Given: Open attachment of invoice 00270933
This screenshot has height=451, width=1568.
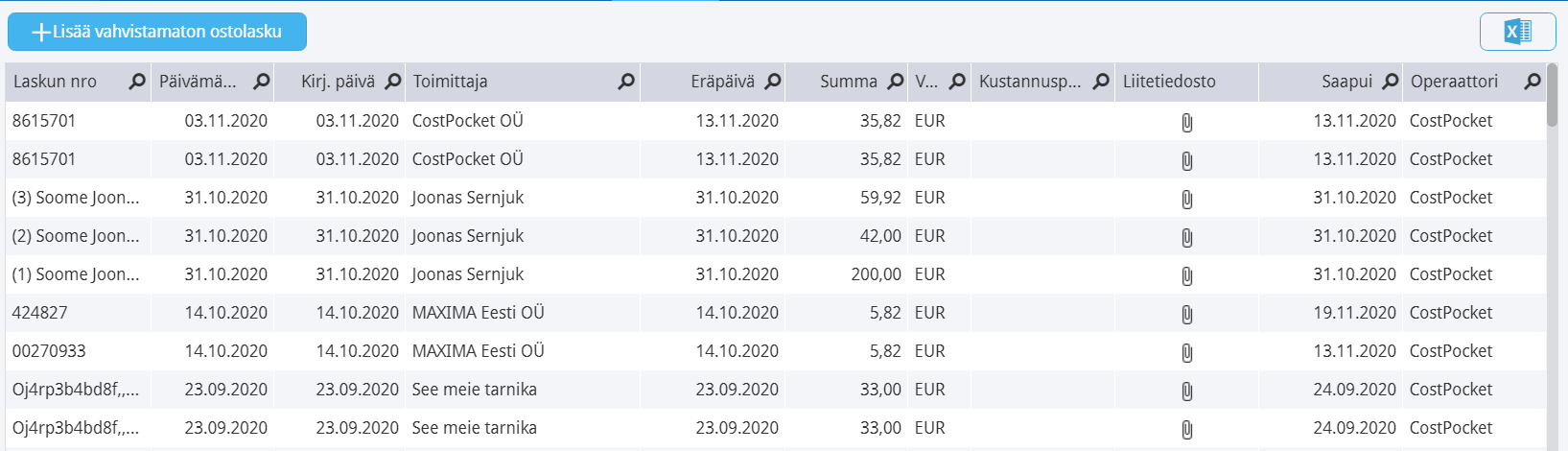Looking at the screenshot, I should pyautogui.click(x=1187, y=352).
